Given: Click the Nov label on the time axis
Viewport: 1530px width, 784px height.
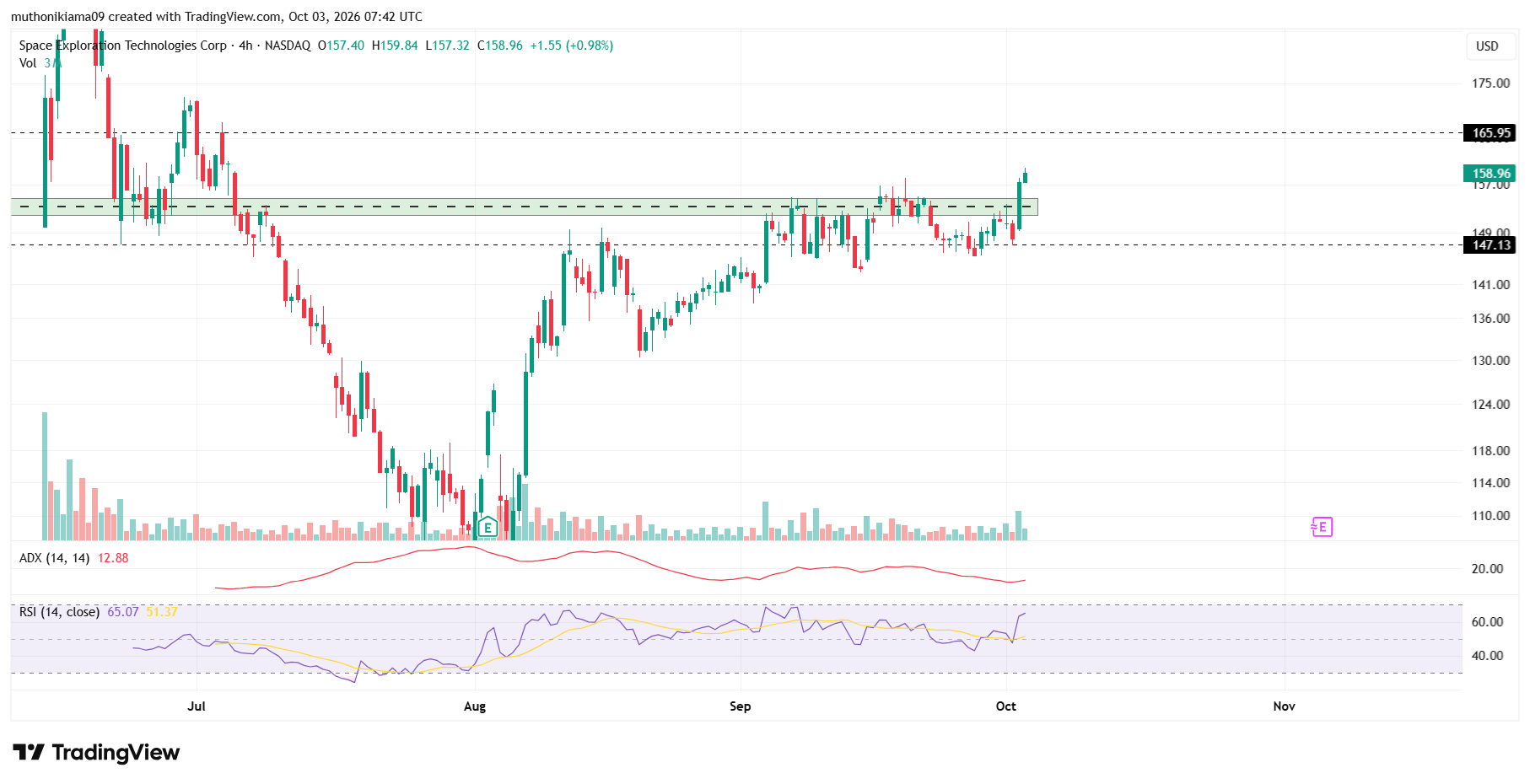Looking at the screenshot, I should pos(1284,706).
